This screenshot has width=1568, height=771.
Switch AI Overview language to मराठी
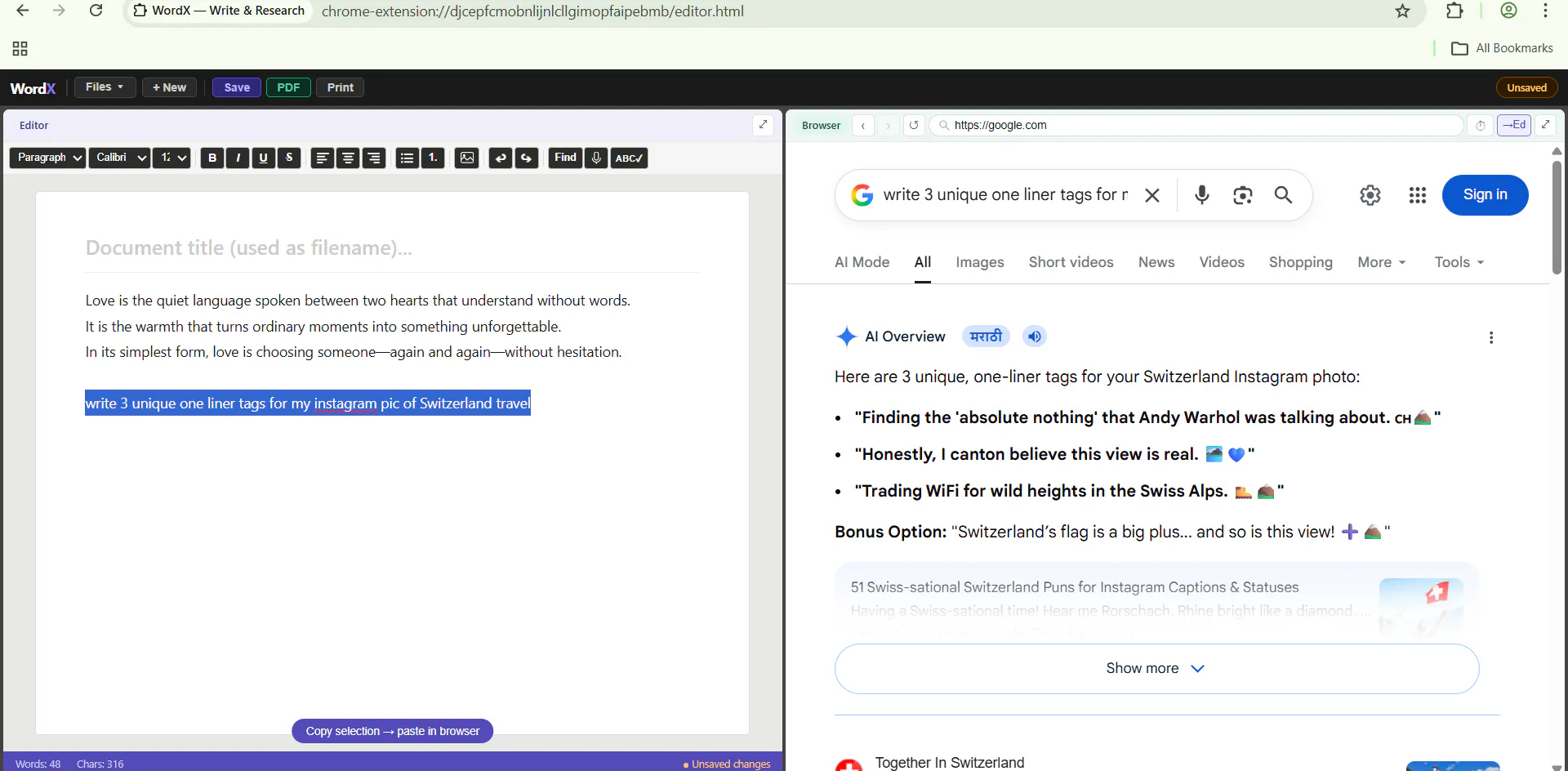click(x=986, y=336)
